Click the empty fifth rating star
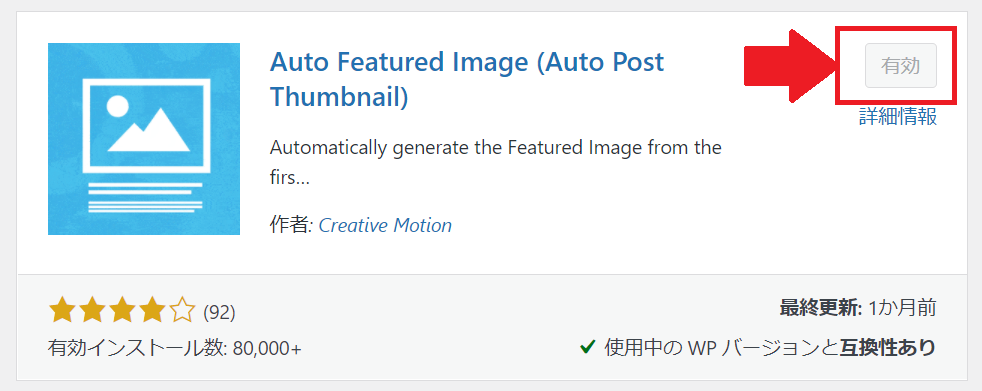 pos(182,310)
